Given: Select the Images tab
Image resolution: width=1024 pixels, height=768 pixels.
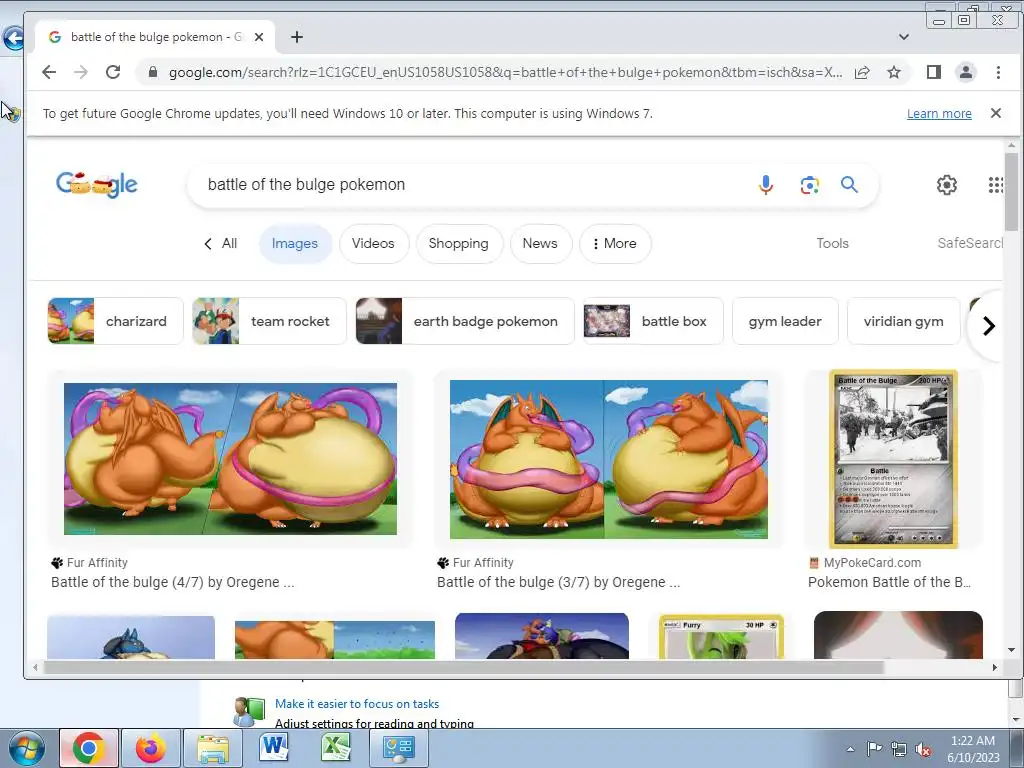Looking at the screenshot, I should pos(295,244).
